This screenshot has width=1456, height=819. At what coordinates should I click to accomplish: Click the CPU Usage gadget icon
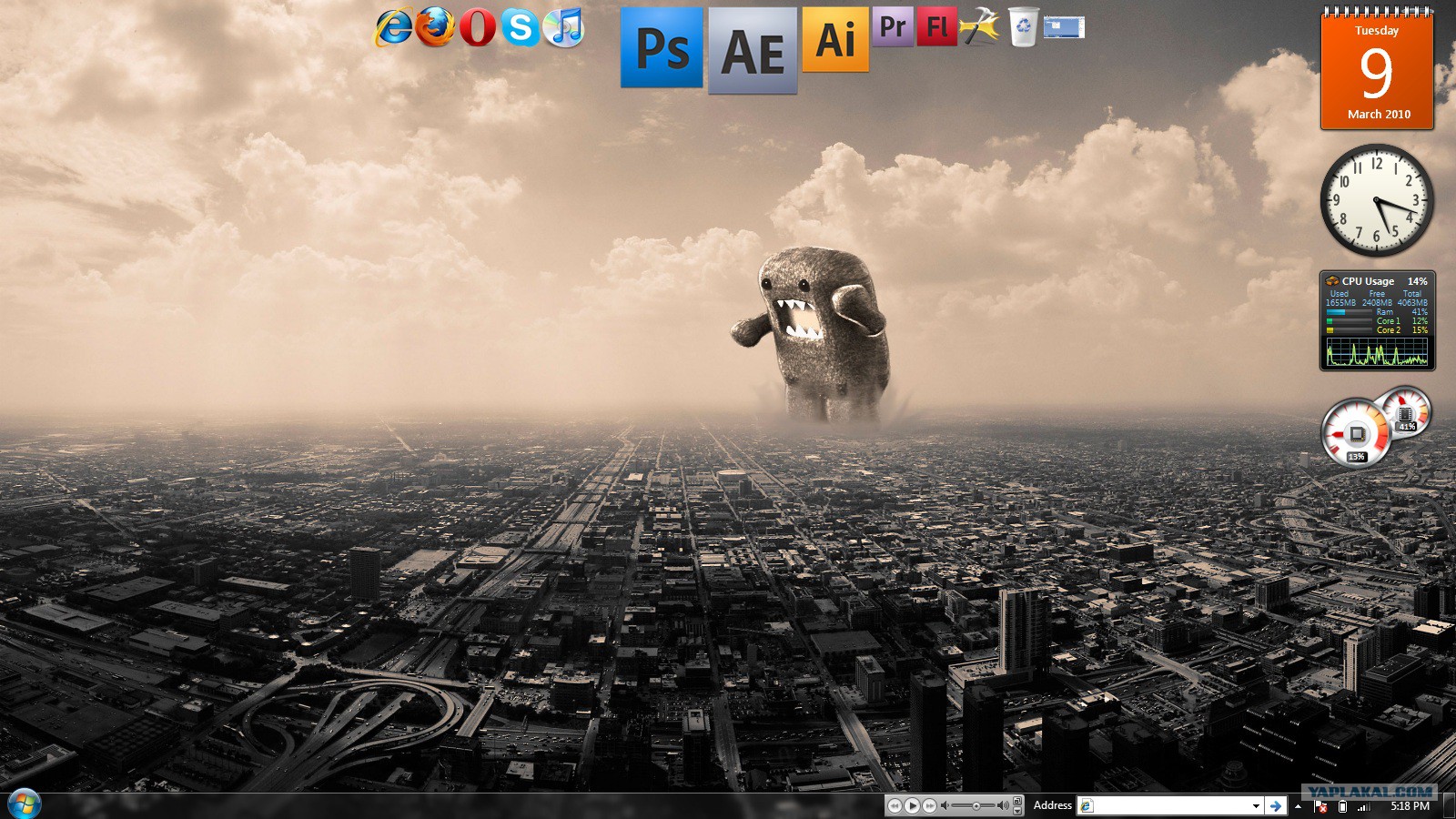tap(1331, 281)
